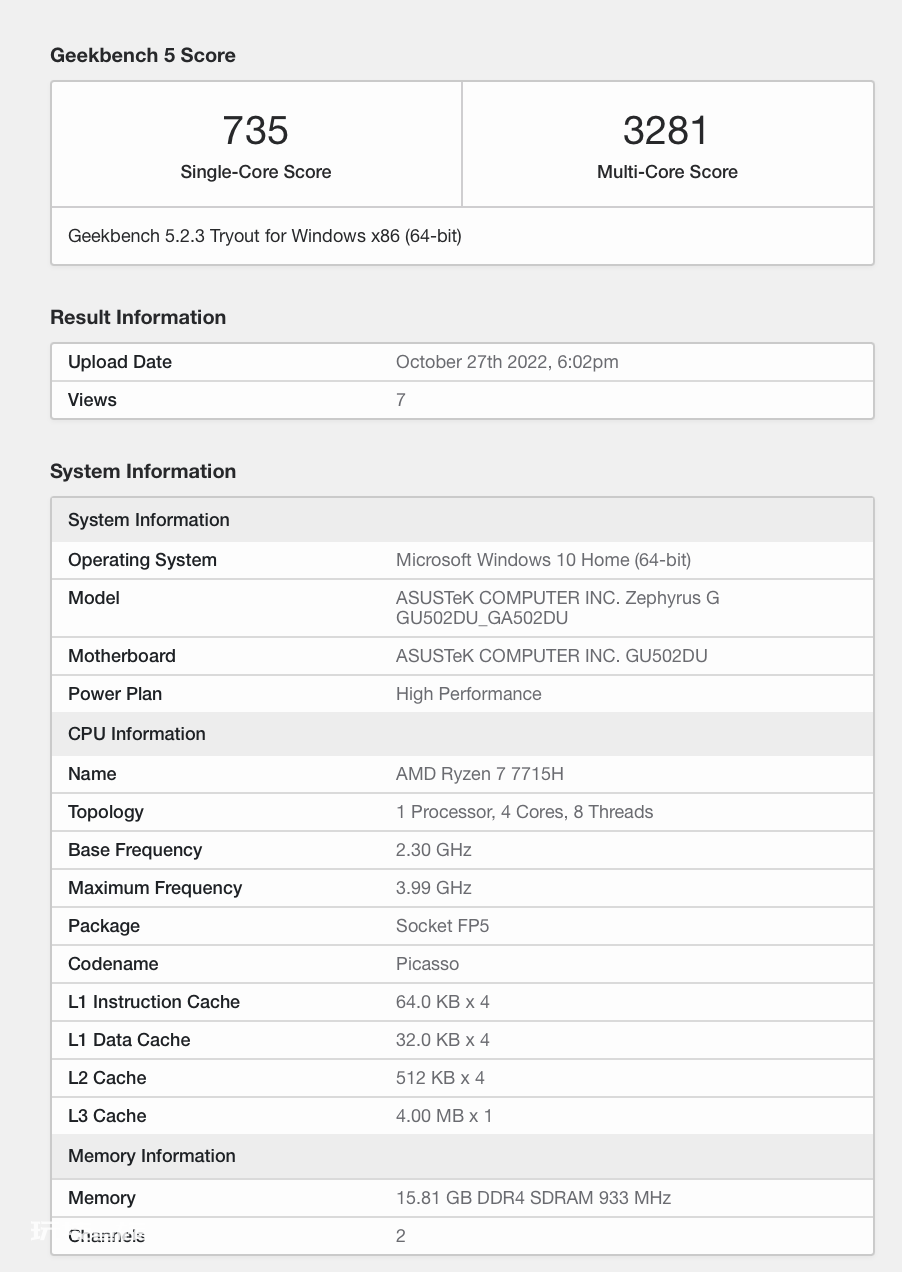The height and width of the screenshot is (1272, 902).
Task: Click "15.81 GB DDR4 SDRAM 933 MHz" value
Action: (x=533, y=1198)
